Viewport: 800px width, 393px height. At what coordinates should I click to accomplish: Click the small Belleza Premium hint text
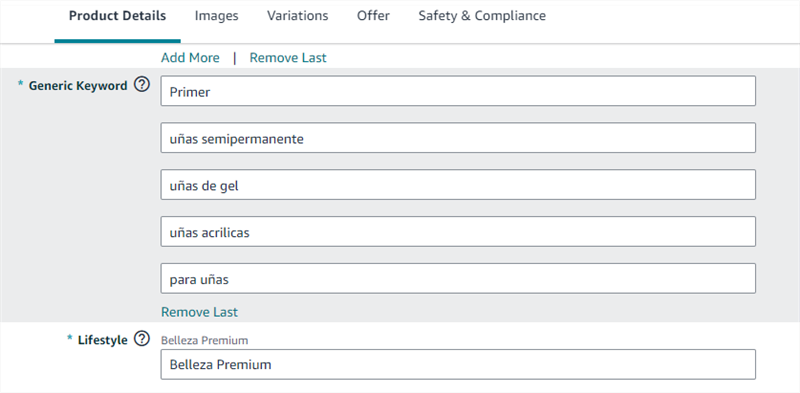pyautogui.click(x=205, y=340)
